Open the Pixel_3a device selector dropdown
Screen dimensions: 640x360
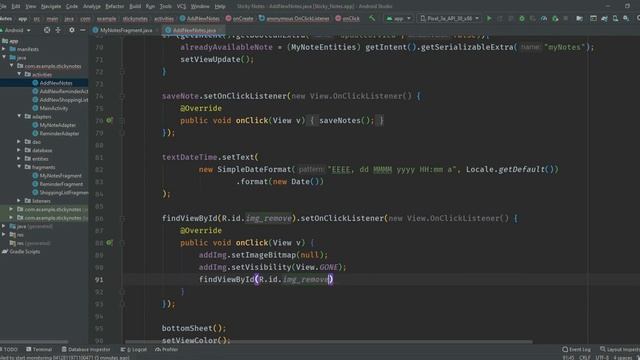click(449, 18)
